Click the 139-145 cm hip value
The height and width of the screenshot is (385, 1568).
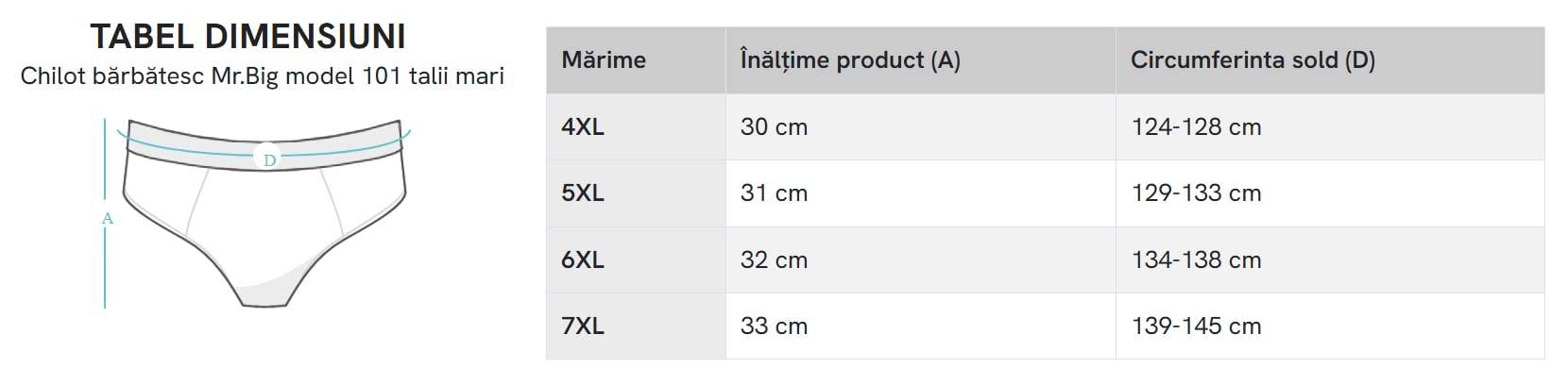[x=1196, y=326]
